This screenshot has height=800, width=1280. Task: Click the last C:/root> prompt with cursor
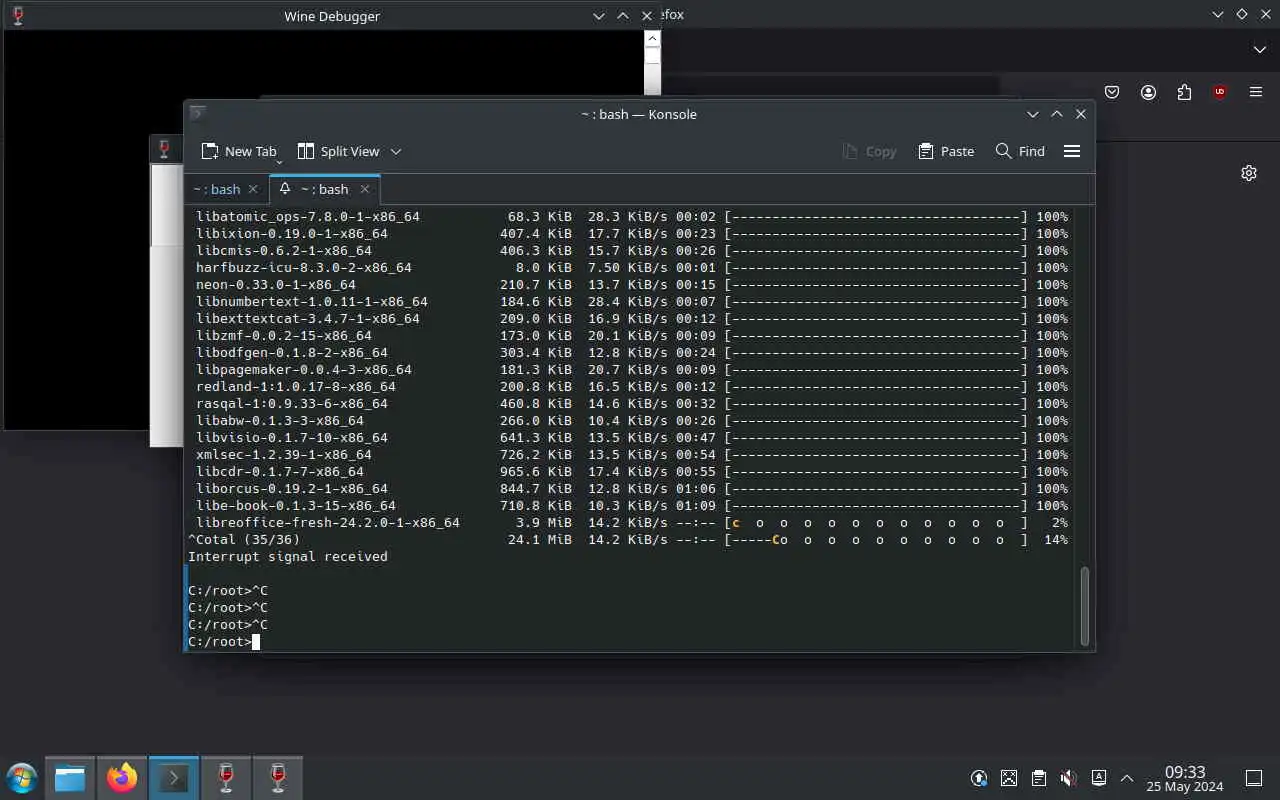pyautogui.click(x=224, y=642)
